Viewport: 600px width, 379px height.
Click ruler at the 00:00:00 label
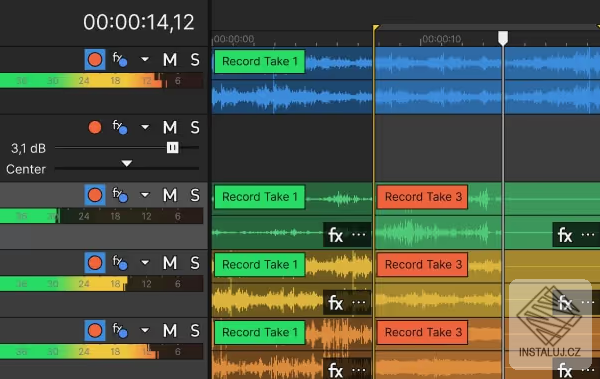coord(234,39)
